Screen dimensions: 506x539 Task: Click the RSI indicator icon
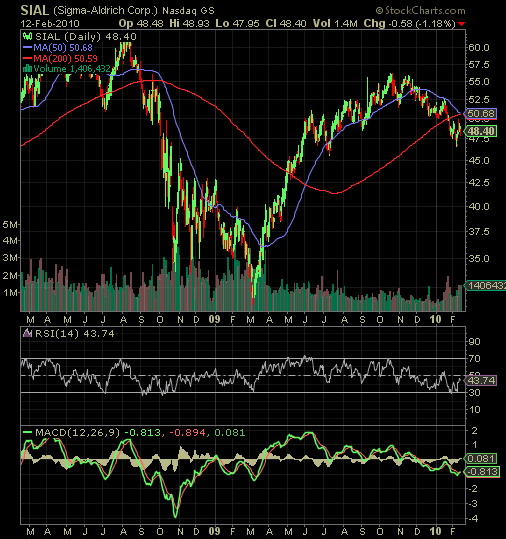27,333
